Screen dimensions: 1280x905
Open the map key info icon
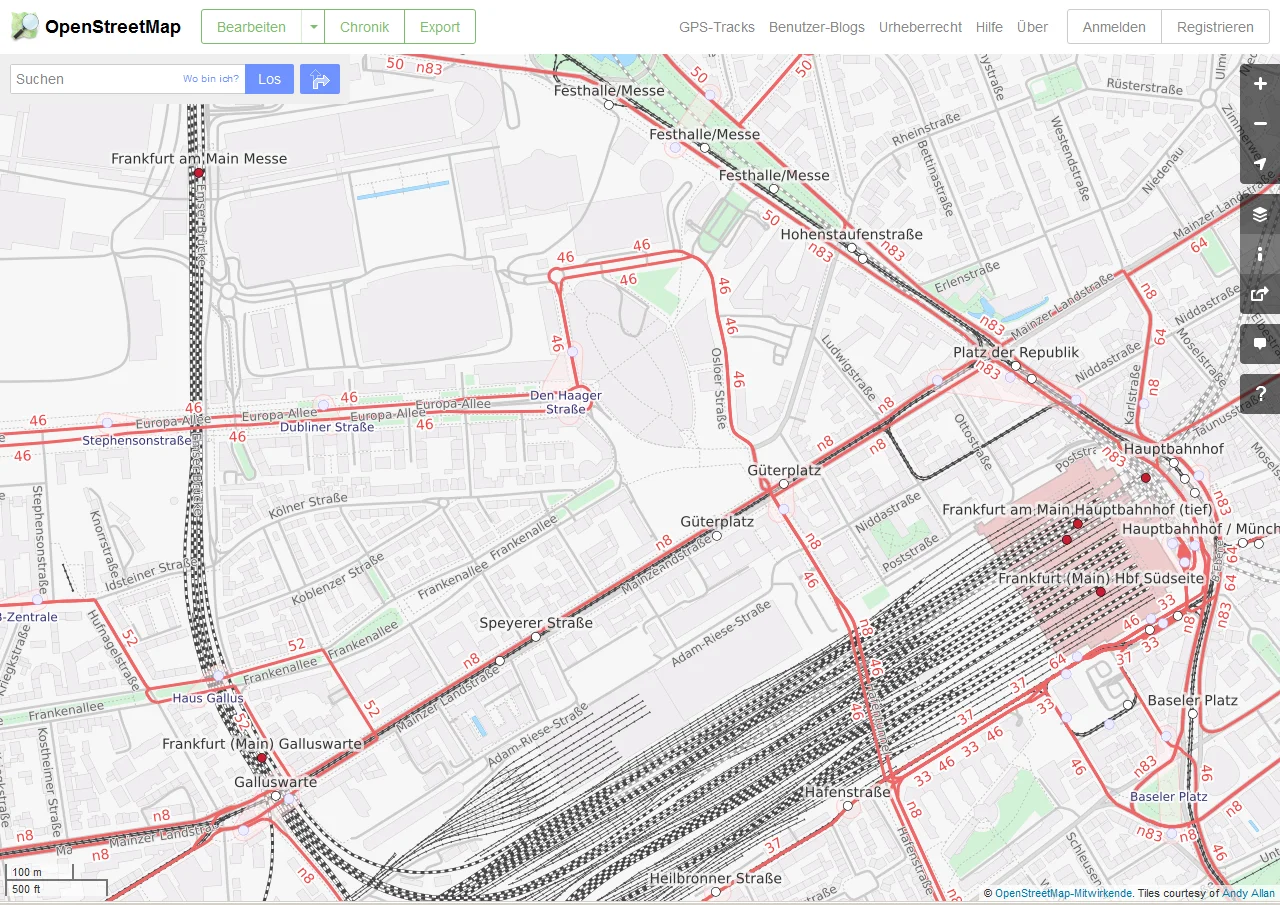1260,254
